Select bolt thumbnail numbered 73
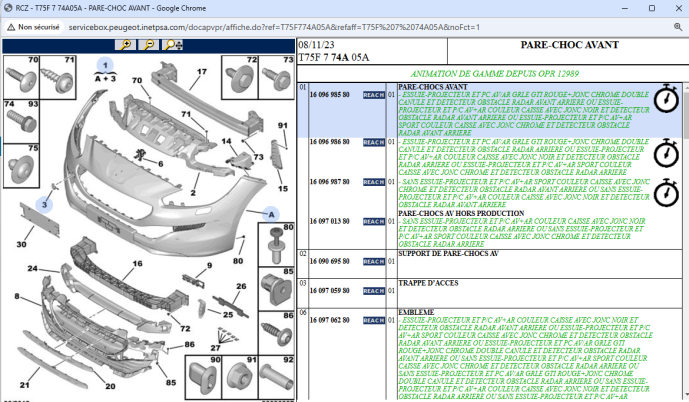The image size is (689, 402). click(x=276, y=77)
